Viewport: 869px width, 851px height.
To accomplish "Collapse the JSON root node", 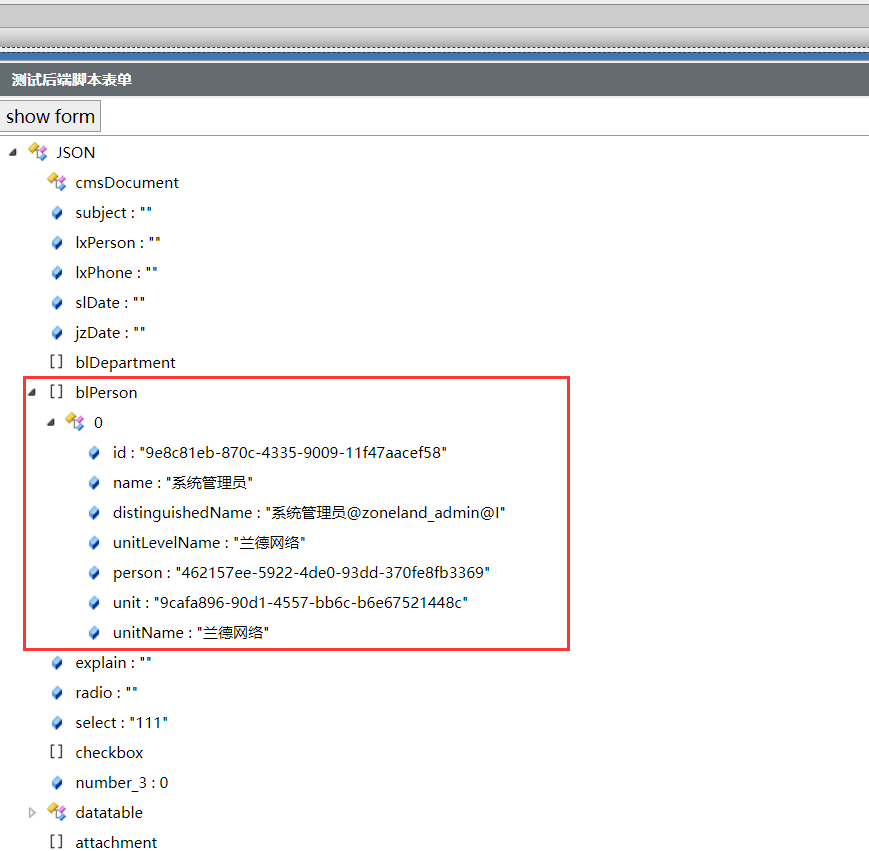I will tap(13, 152).
